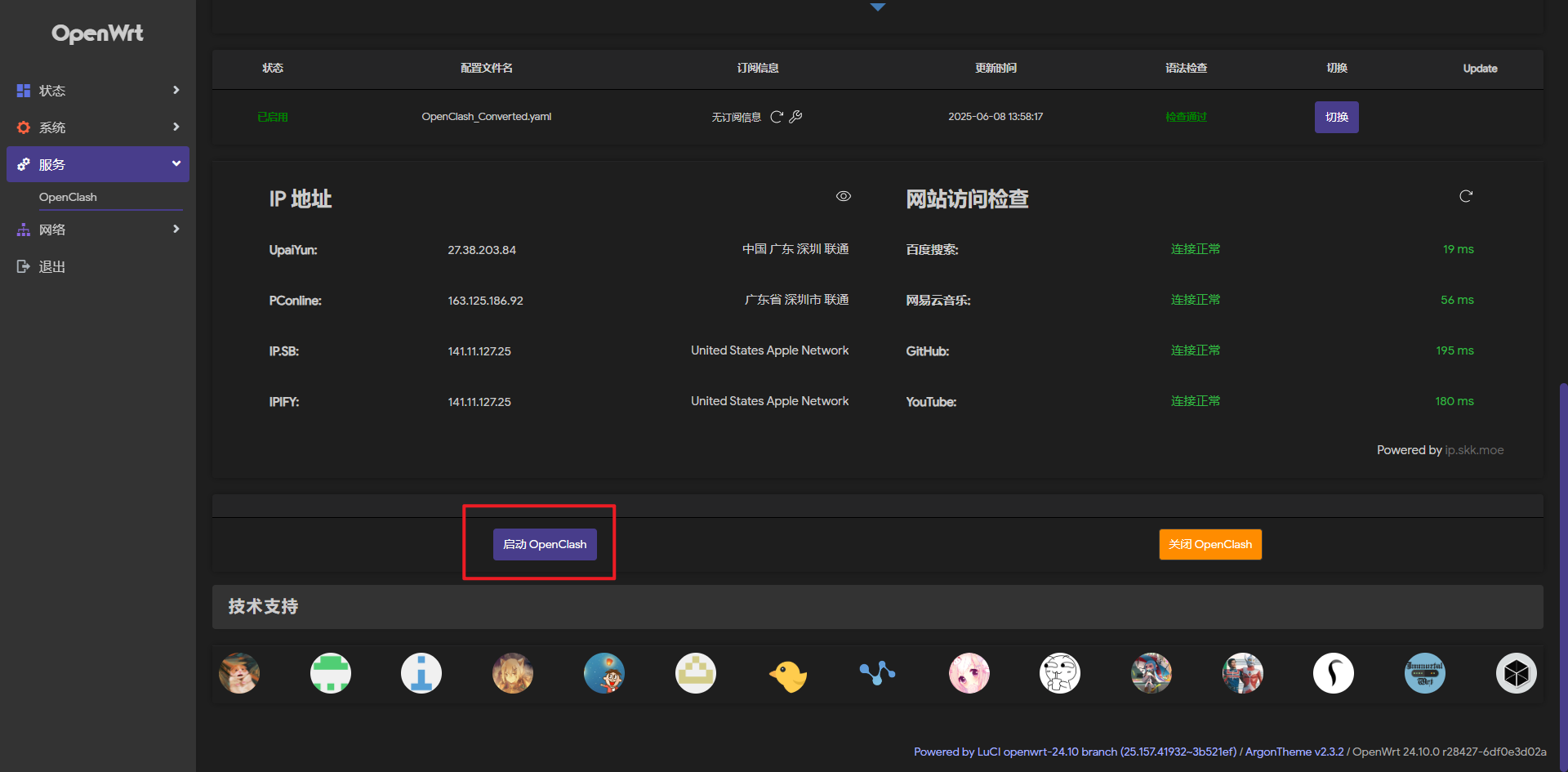
Task: Open subscription management via the wrench icon
Action: pyautogui.click(x=796, y=117)
